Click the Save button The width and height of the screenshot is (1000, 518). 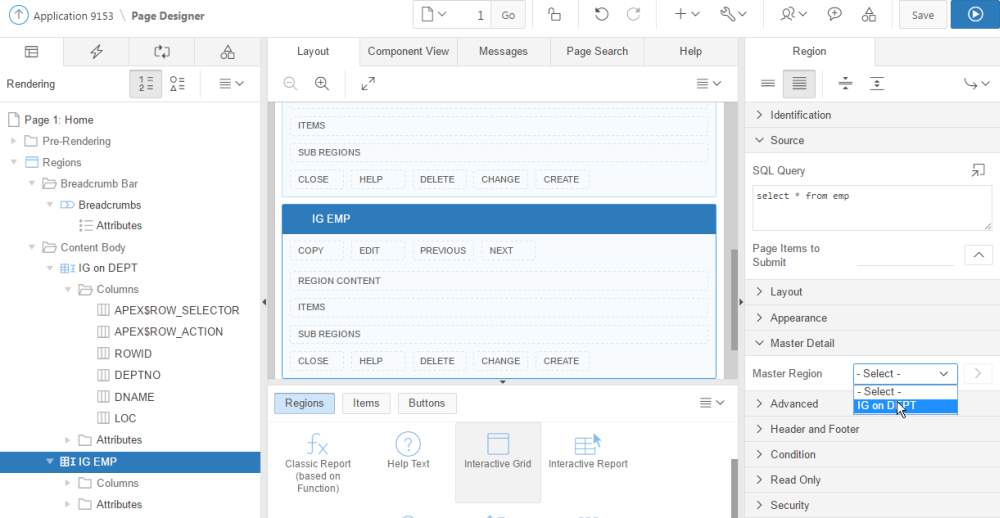point(923,15)
